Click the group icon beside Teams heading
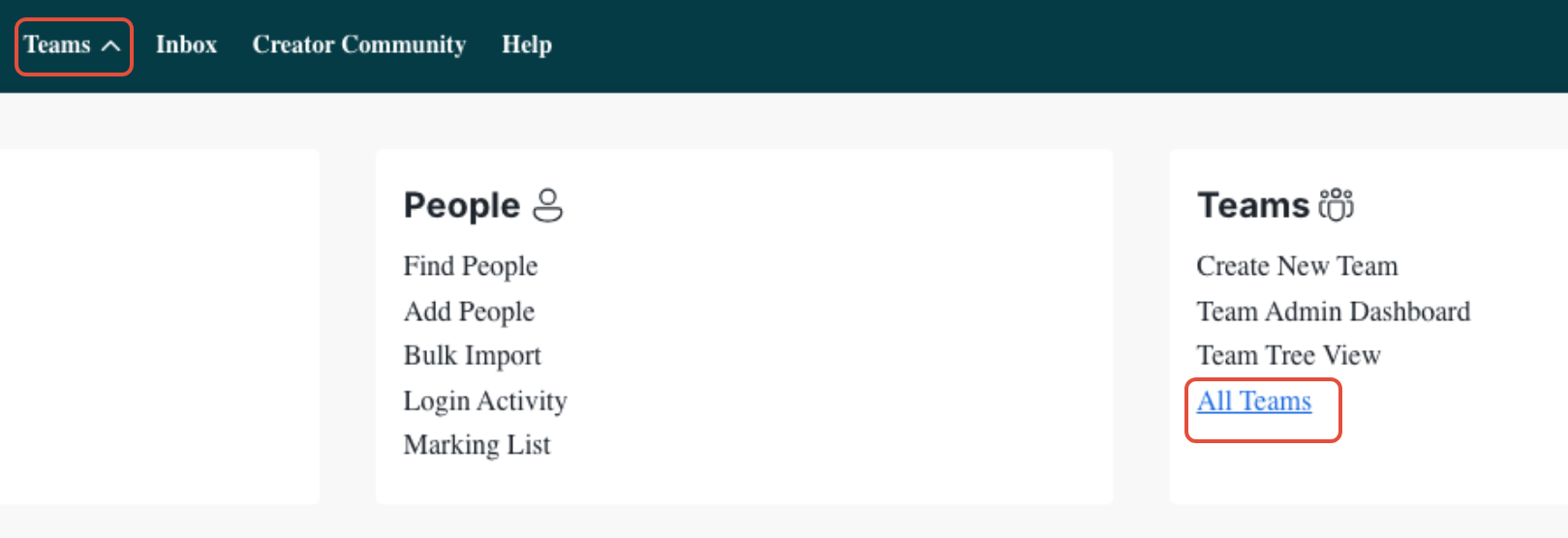The width and height of the screenshot is (1568, 538). tap(1337, 205)
